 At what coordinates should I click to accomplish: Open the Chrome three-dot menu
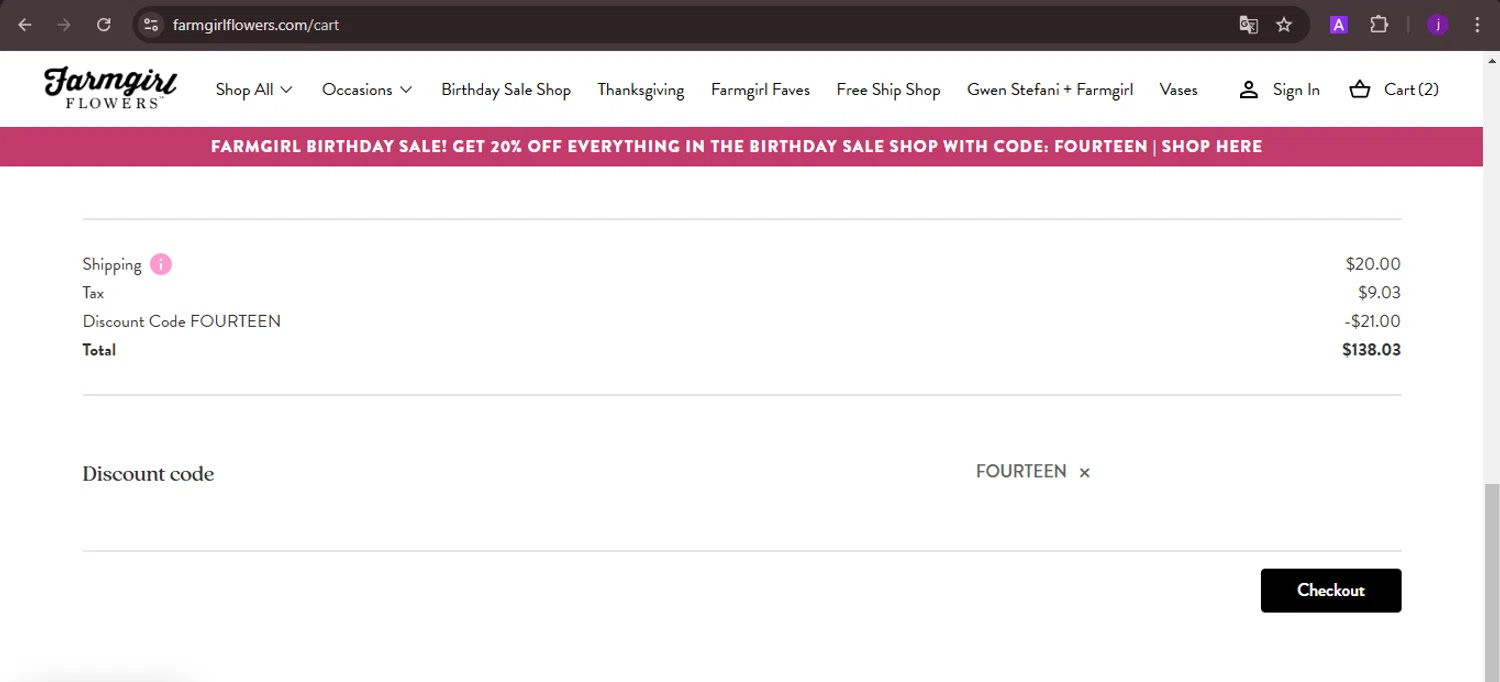[1477, 25]
